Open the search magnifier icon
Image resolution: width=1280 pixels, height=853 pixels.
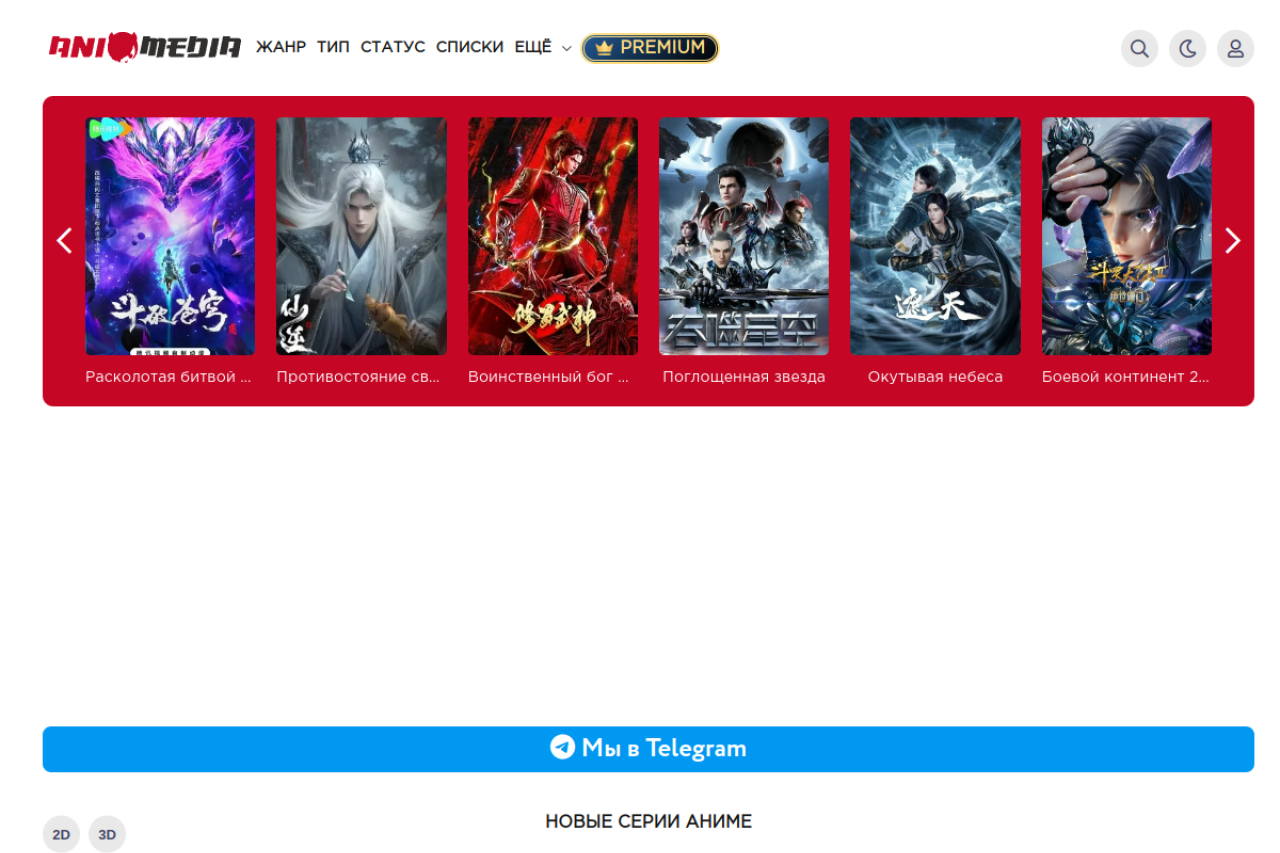coord(1139,48)
